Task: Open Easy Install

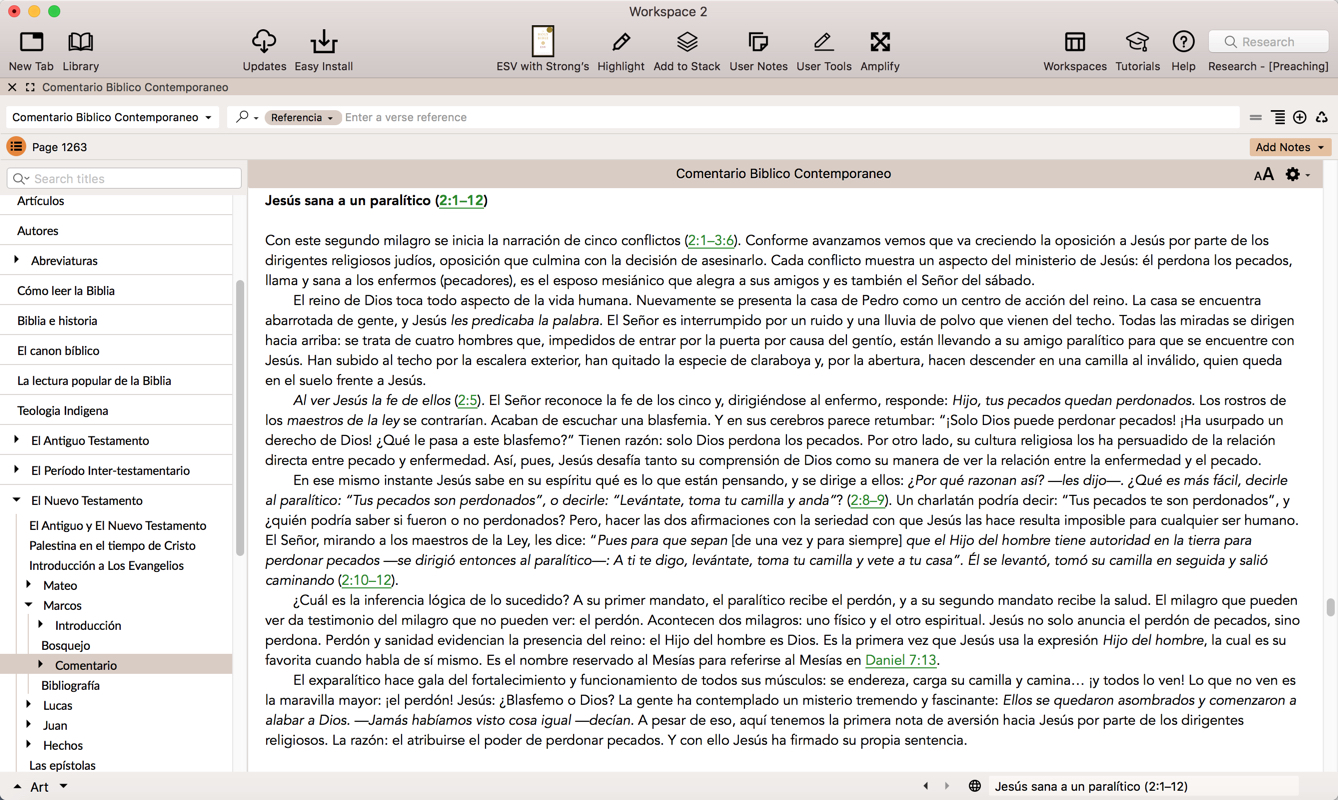Action: [x=323, y=50]
